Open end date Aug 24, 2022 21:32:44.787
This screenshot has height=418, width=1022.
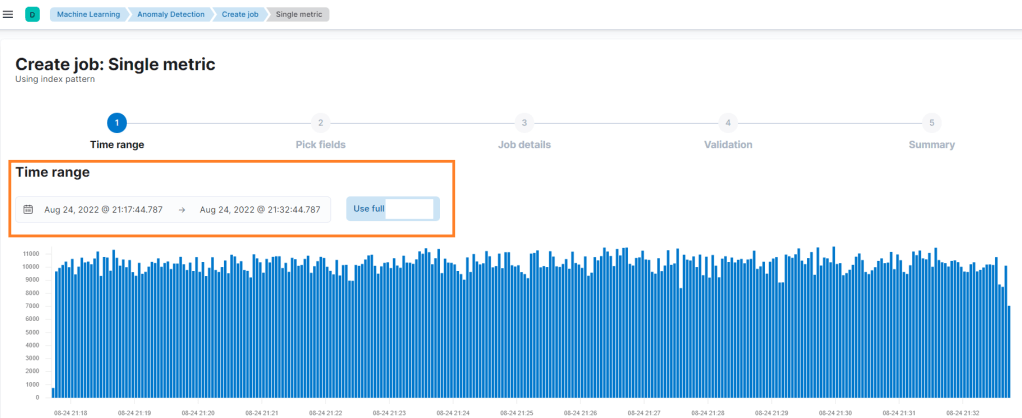pos(260,210)
